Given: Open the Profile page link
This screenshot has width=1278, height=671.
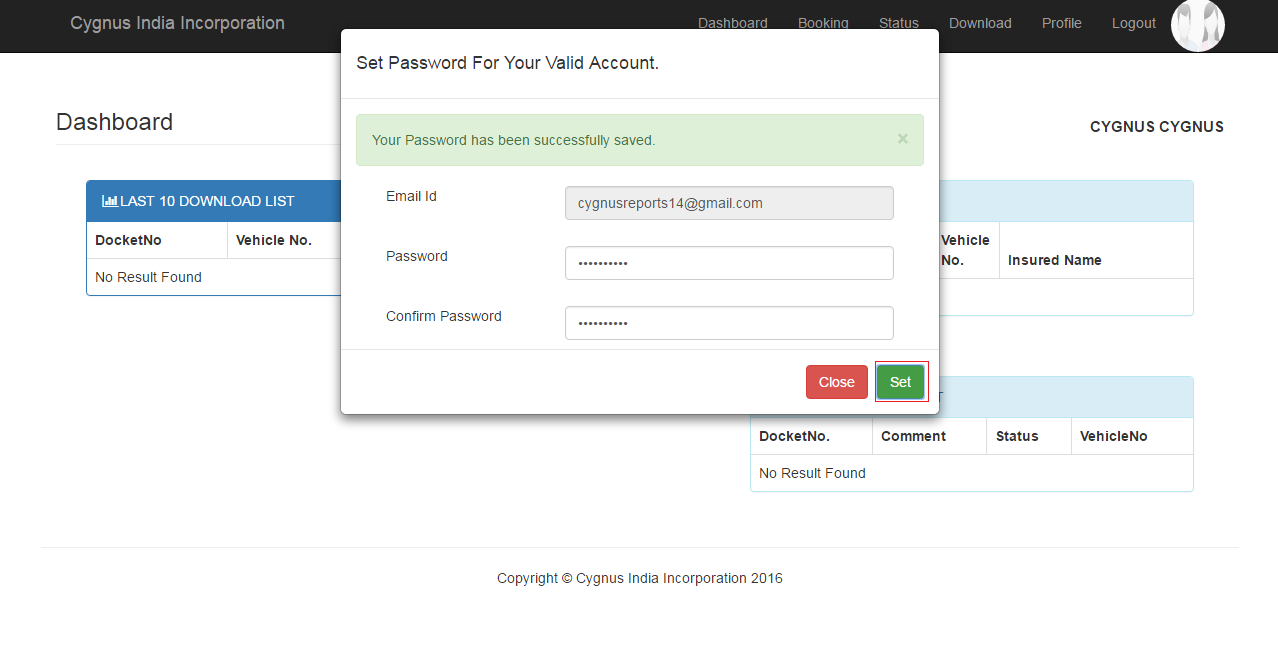Looking at the screenshot, I should point(1062,23).
